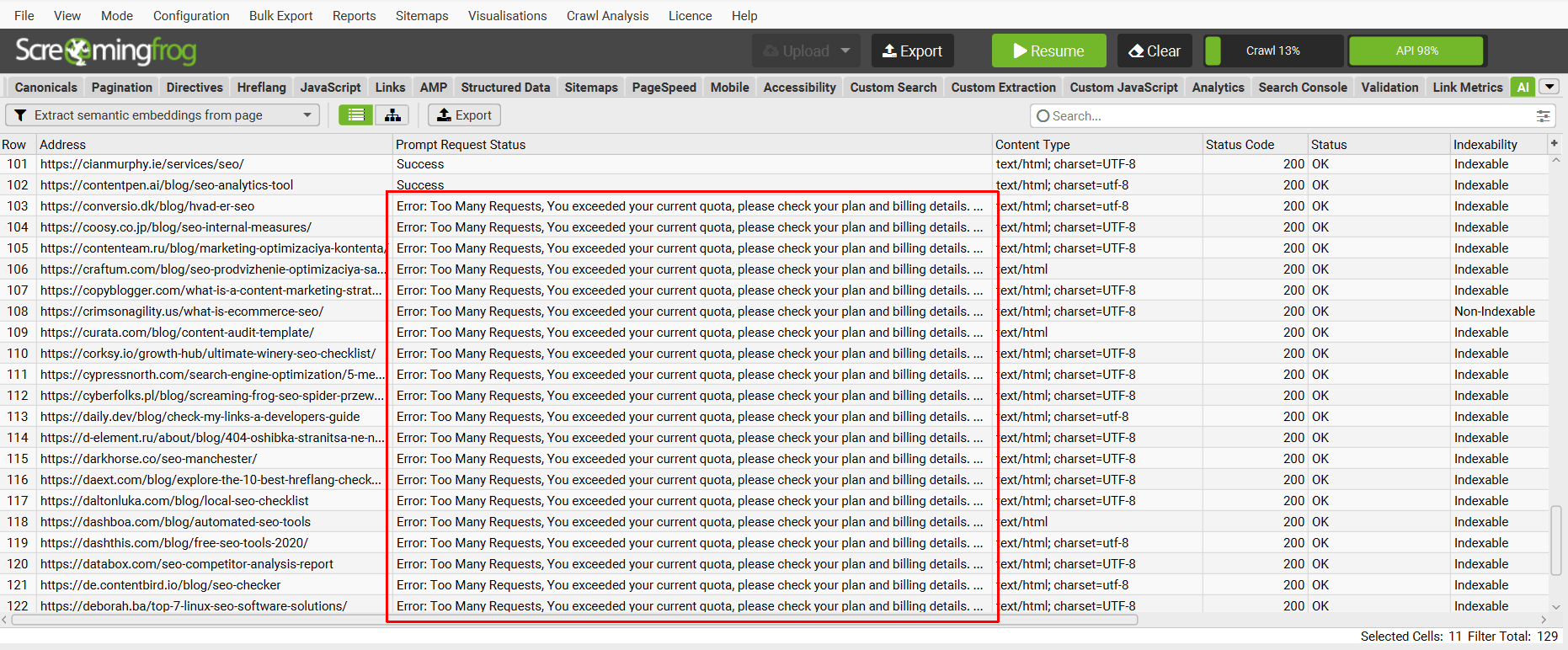Viewport: 1568px width, 650px height.
Task: Open the Visualisations menu
Action: pos(507,15)
